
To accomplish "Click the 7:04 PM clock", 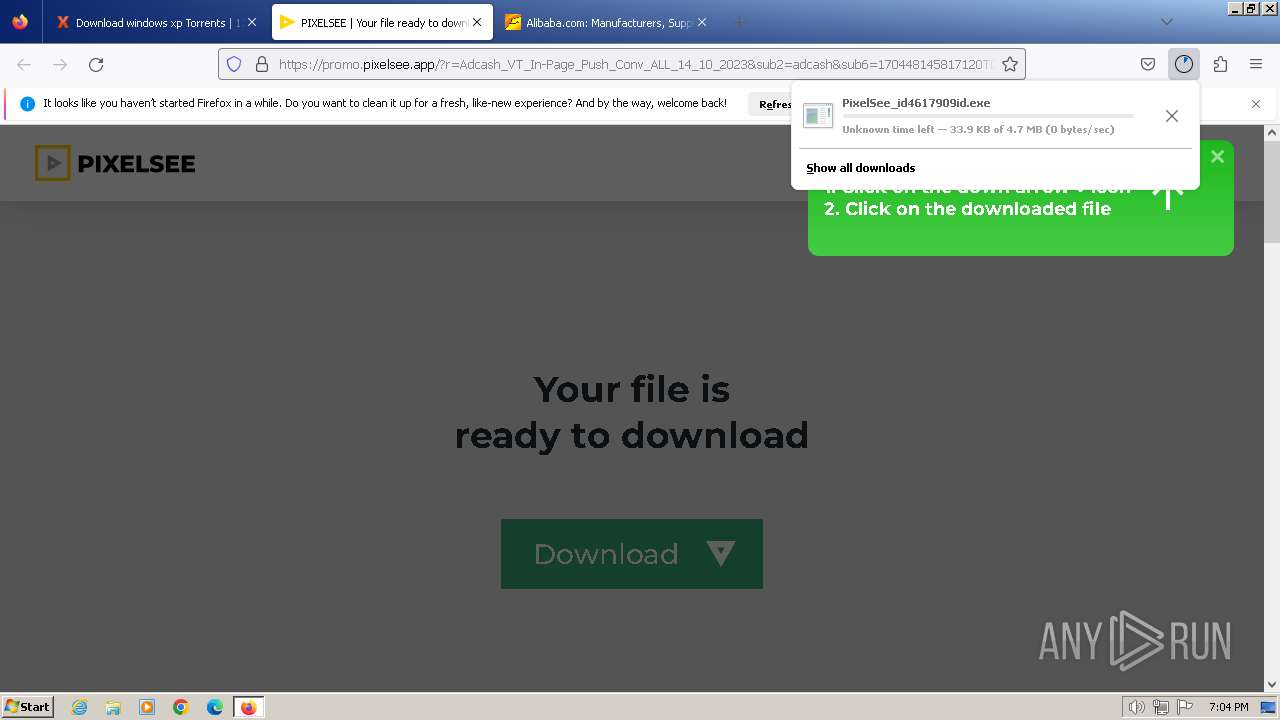I will [x=1228, y=707].
